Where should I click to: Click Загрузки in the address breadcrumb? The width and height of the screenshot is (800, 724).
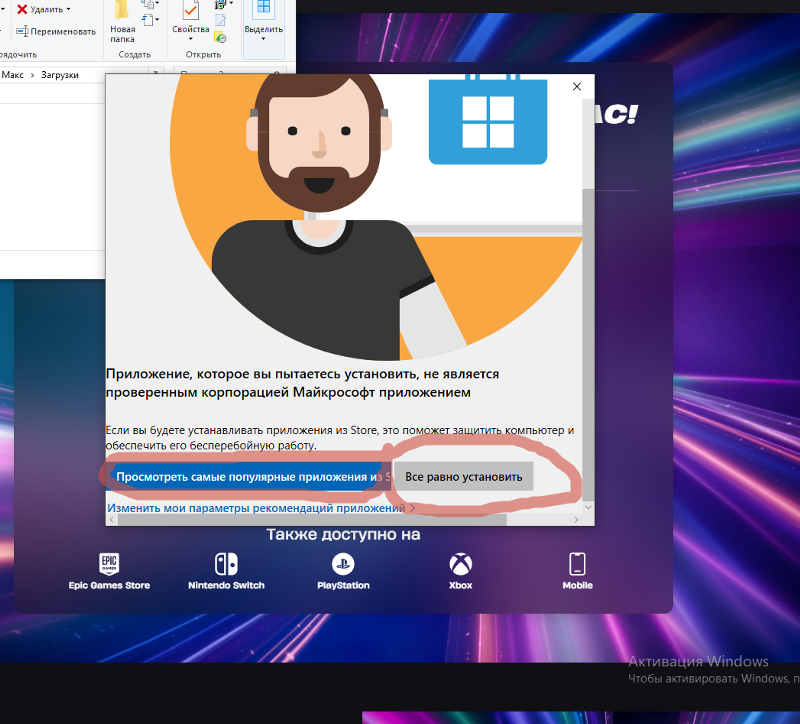coord(59,75)
